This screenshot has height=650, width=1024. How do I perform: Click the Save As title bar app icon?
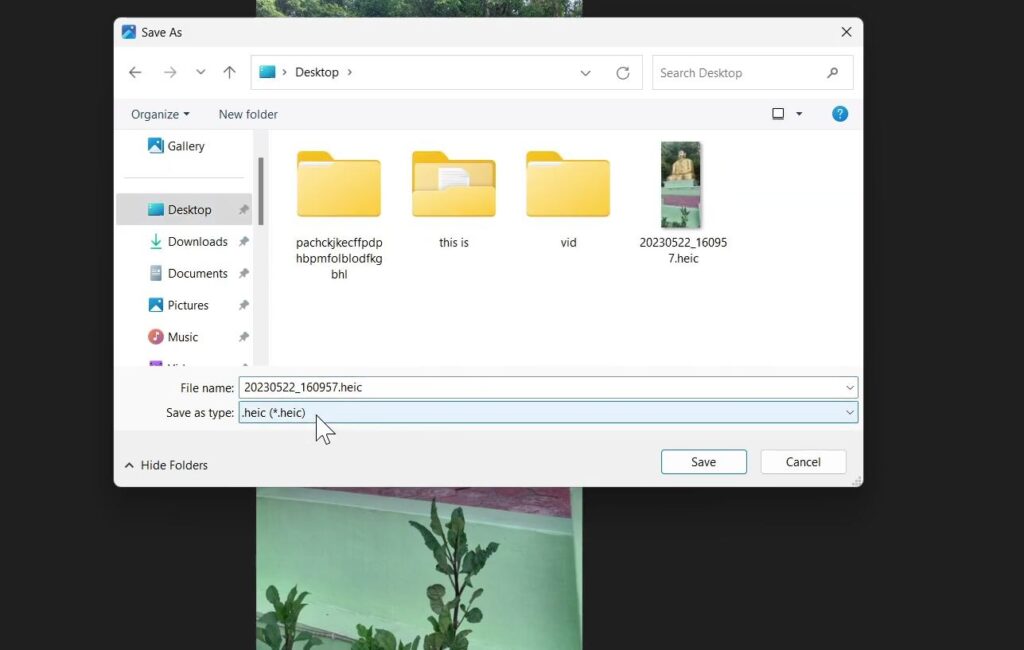(x=129, y=32)
